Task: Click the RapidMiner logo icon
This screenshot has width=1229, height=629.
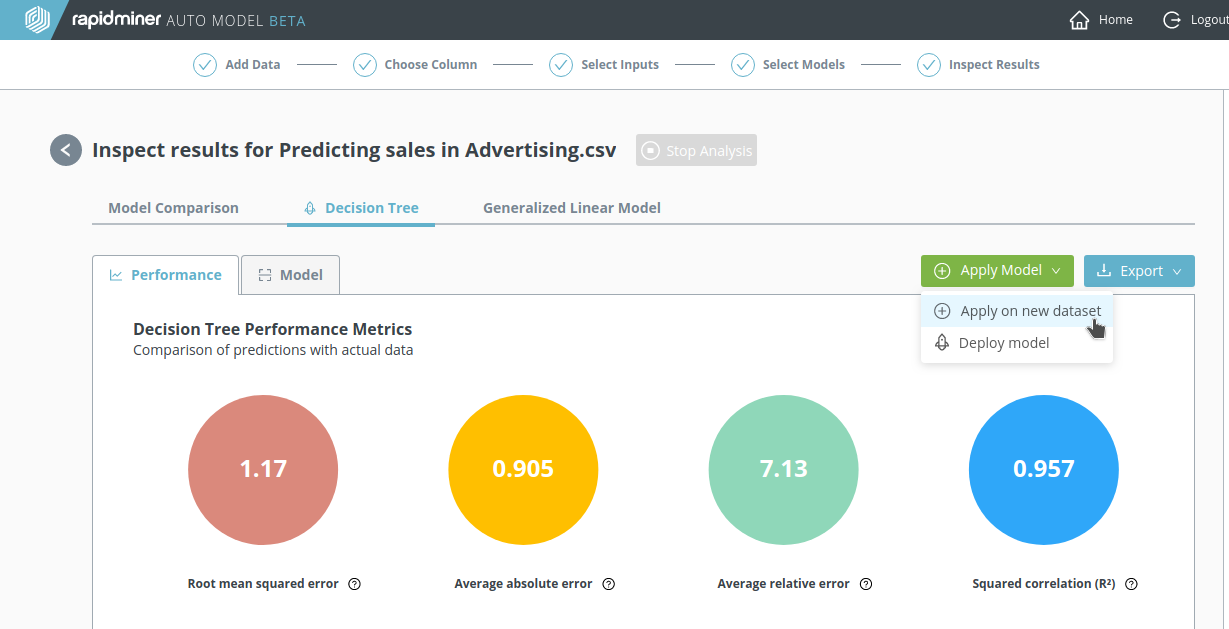Action: [x=37, y=20]
